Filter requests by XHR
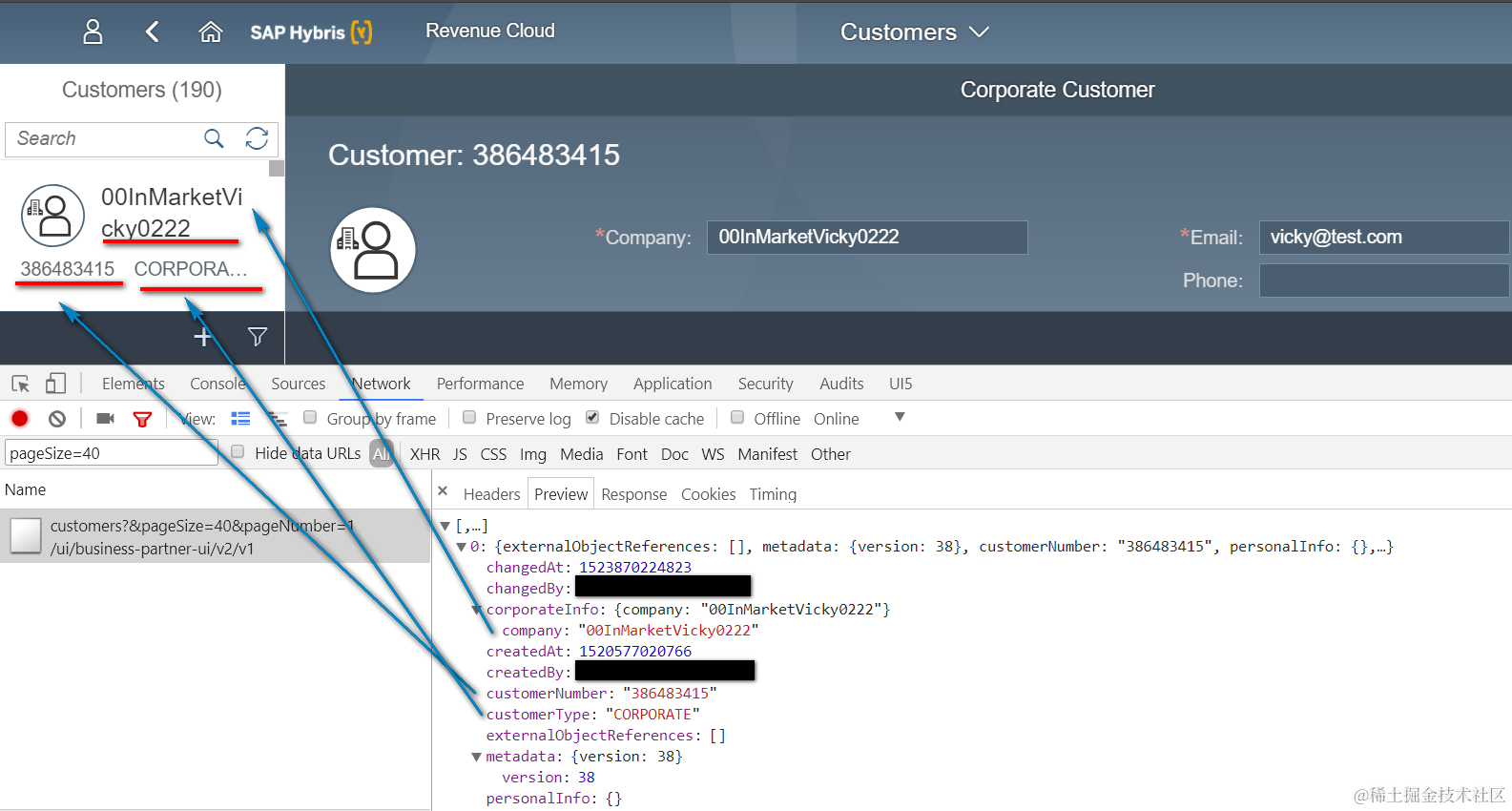The height and width of the screenshot is (811, 1512). 425,454
